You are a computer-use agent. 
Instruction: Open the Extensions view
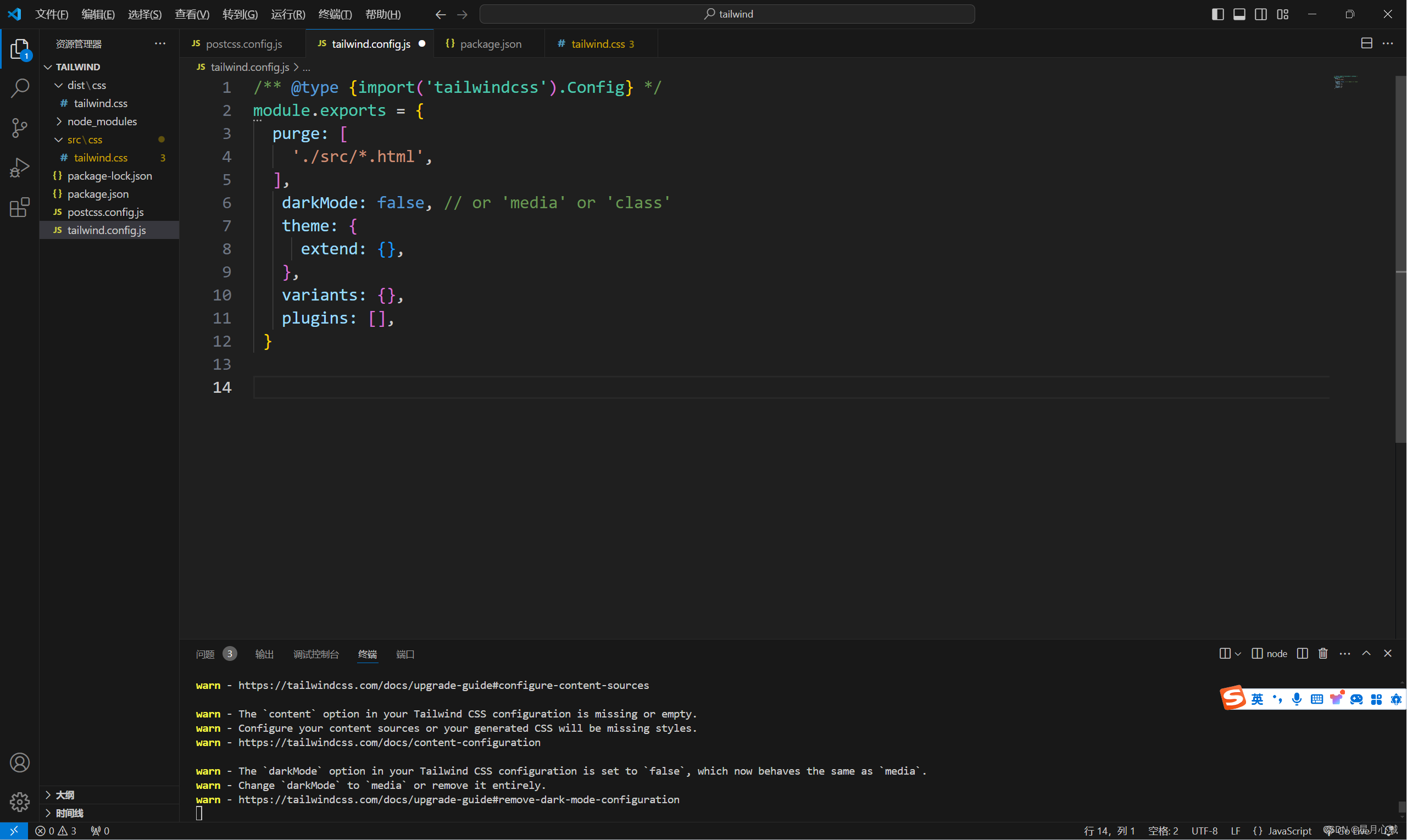[20, 208]
